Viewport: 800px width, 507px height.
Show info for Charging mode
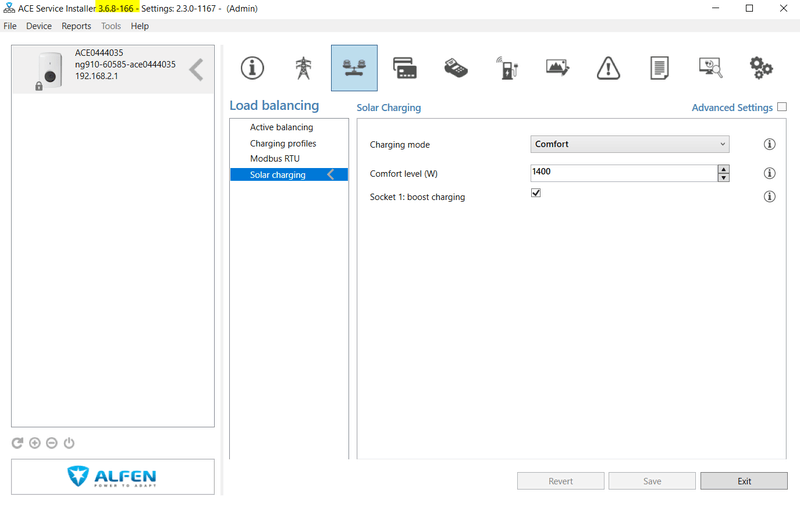pyautogui.click(x=769, y=144)
